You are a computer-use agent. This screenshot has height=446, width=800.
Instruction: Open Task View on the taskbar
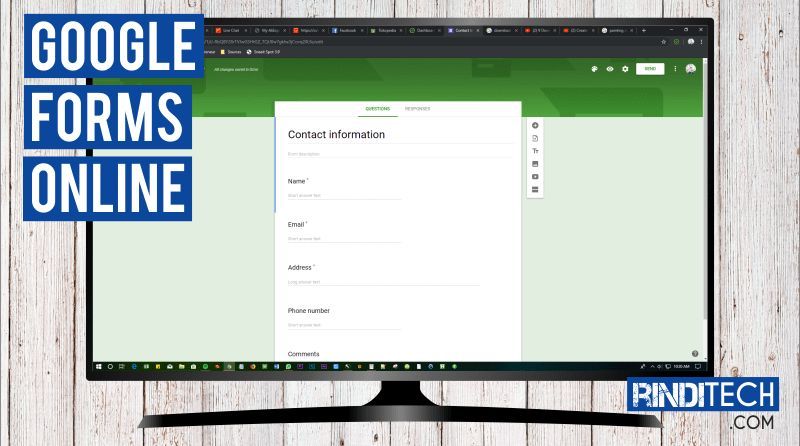tap(121, 366)
